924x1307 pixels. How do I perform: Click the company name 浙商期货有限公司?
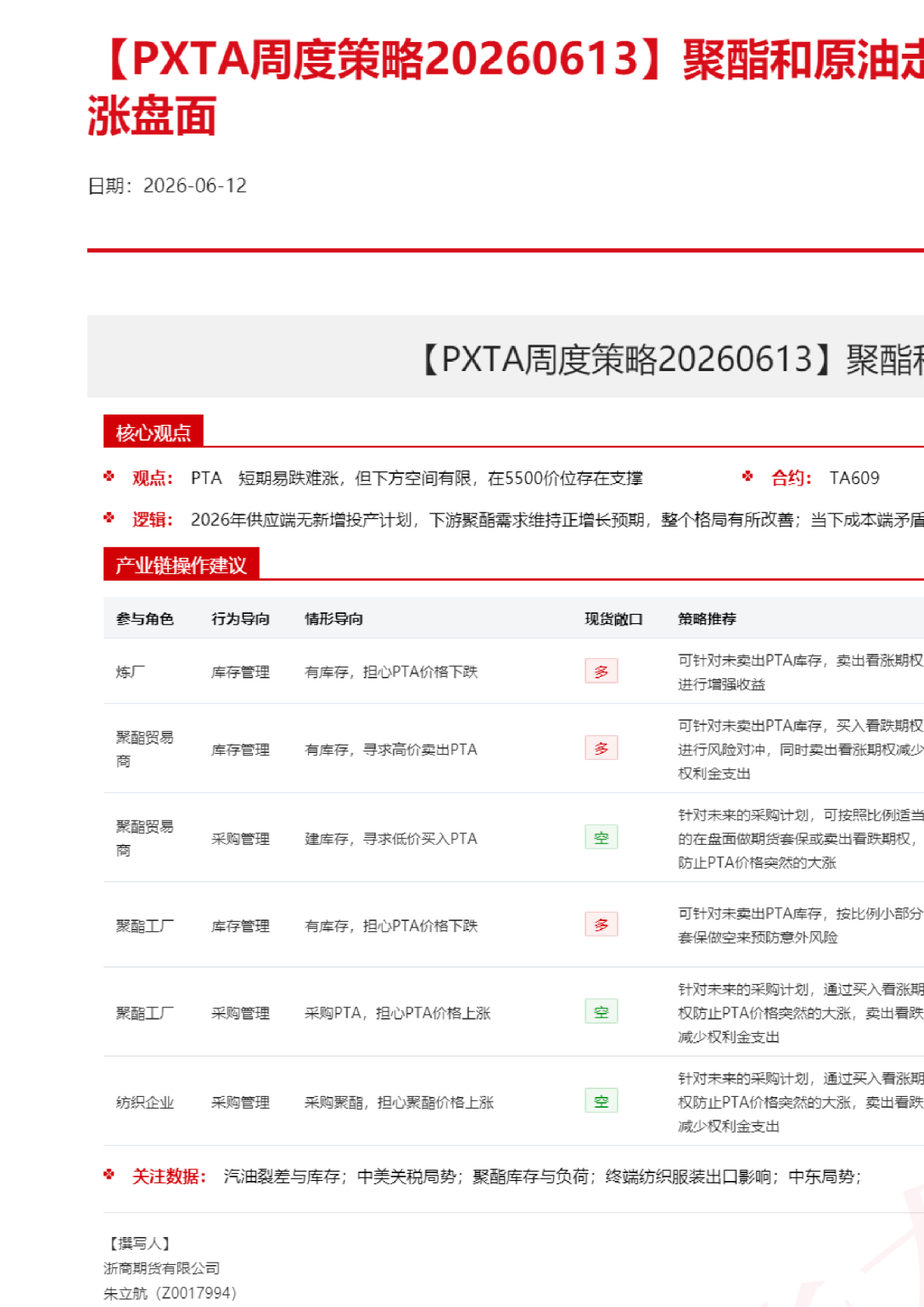pyautogui.click(x=162, y=1268)
